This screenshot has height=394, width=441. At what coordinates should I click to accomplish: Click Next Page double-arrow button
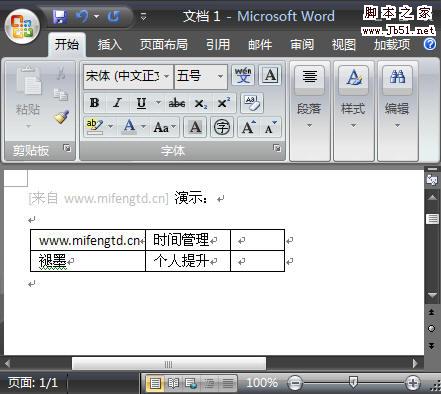coord(431,346)
